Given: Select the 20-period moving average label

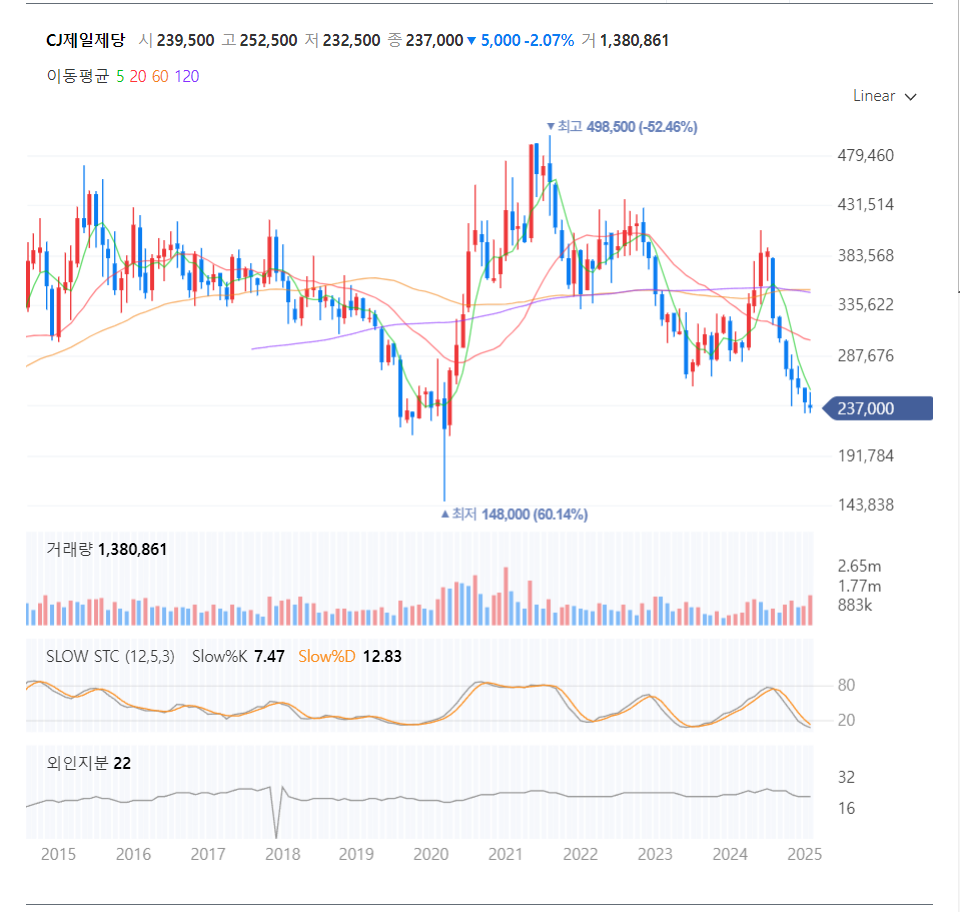Looking at the screenshot, I should click(x=138, y=77).
